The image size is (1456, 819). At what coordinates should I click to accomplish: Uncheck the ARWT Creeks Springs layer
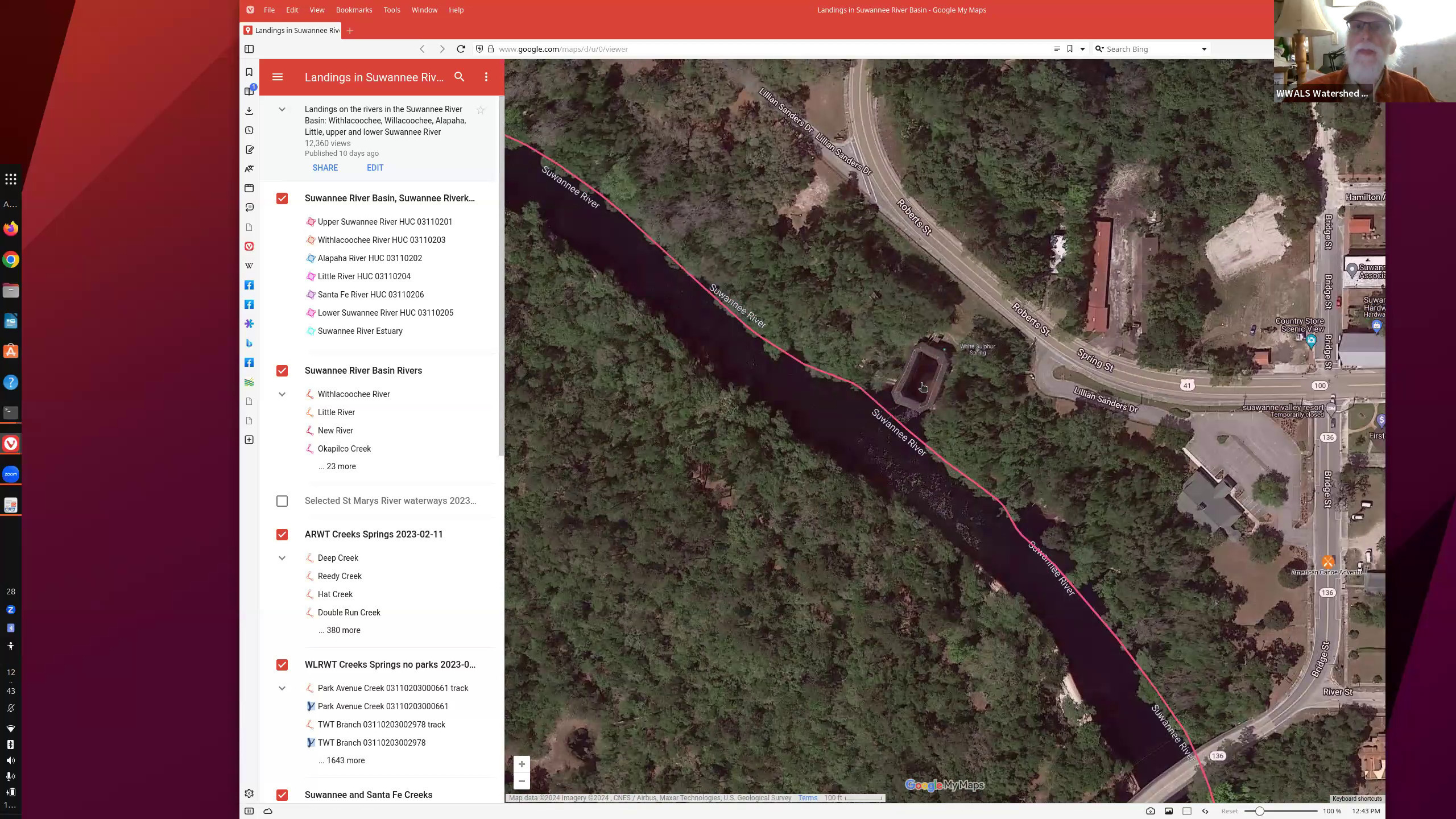tap(282, 535)
